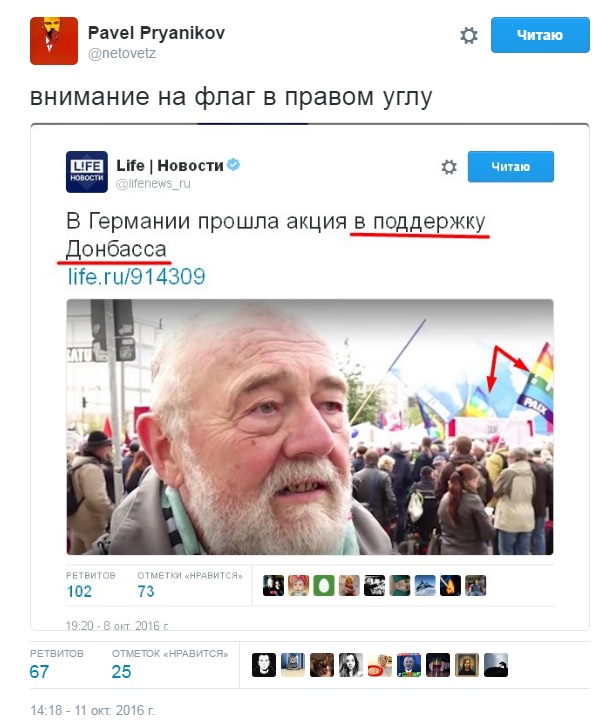
Task: Open the 14:18 - 11 окт. 2016 timestamp
Action: pyautogui.click(x=92, y=710)
